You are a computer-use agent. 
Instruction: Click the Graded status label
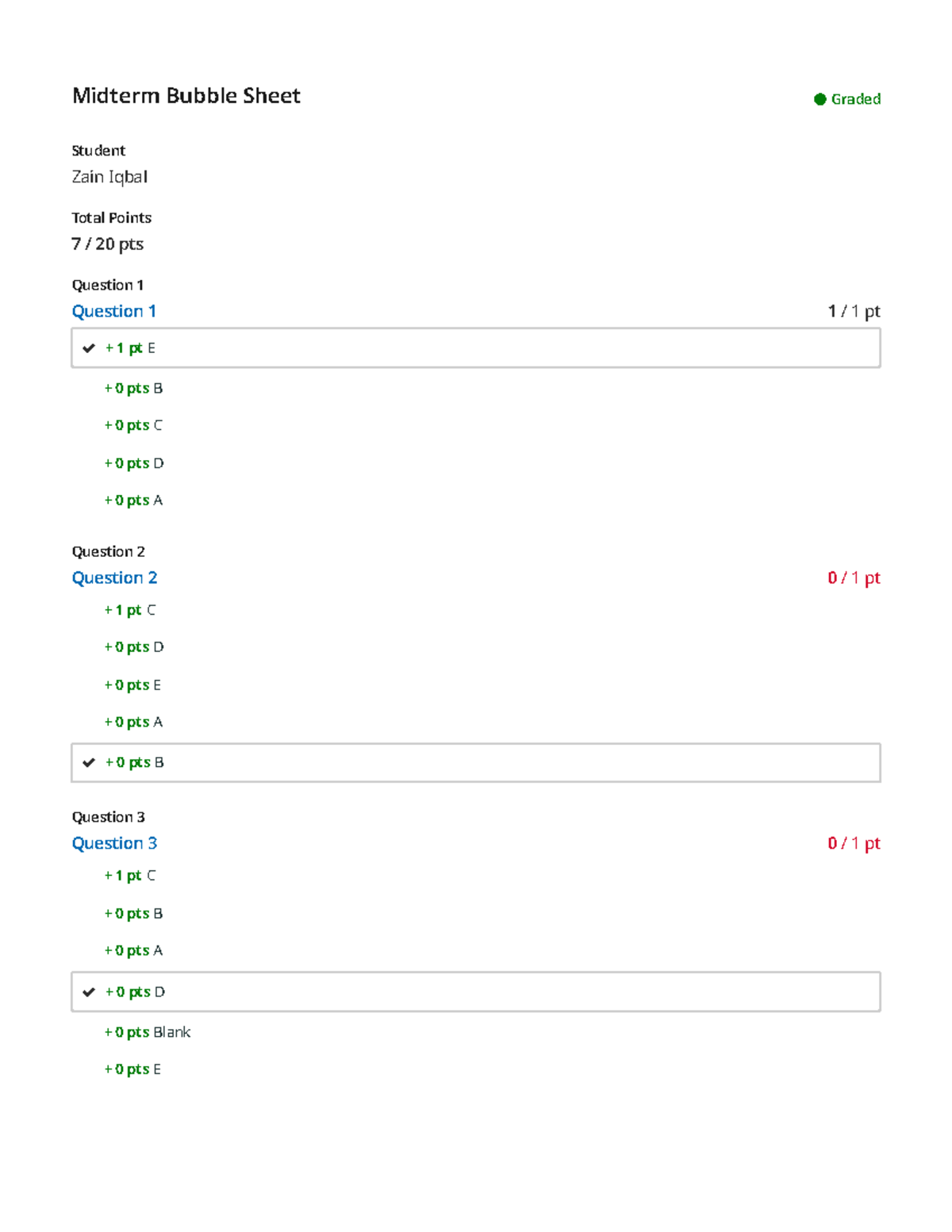855,99
